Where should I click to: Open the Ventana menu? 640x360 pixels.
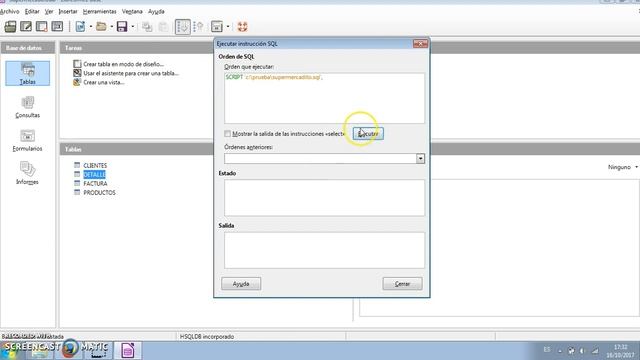[132, 11]
